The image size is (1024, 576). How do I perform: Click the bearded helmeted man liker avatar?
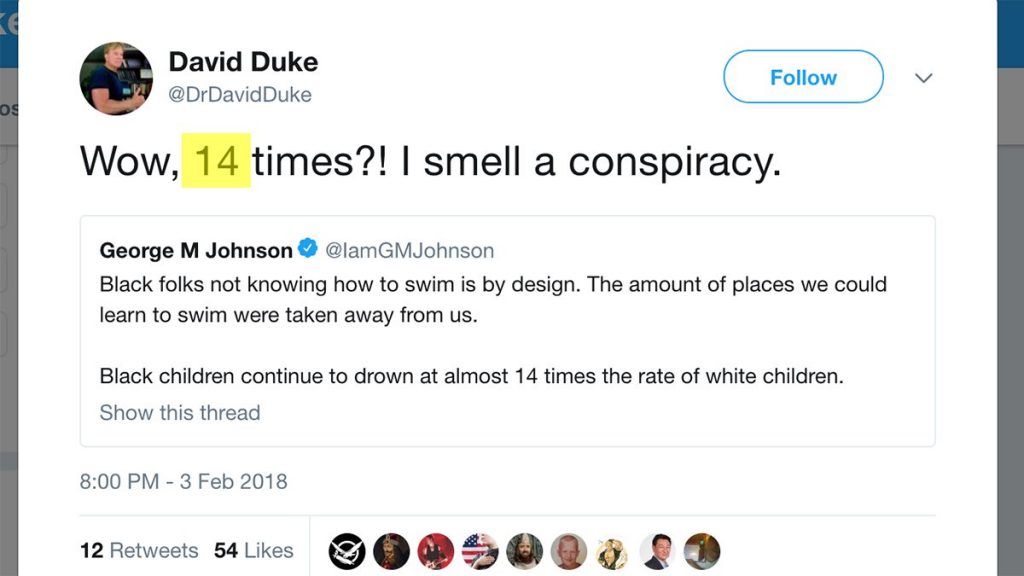524,551
